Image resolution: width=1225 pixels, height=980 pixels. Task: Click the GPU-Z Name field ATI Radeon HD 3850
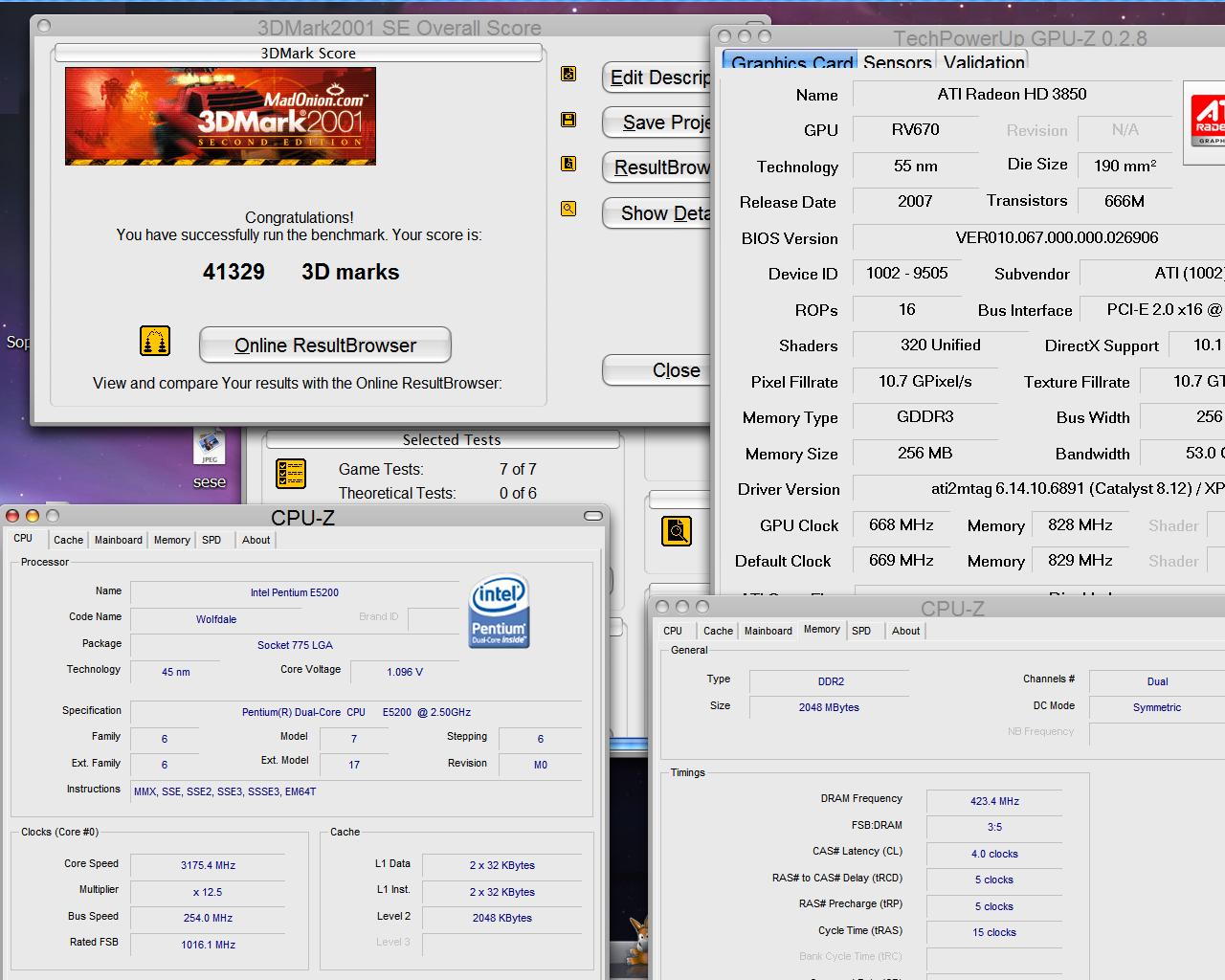[x=1012, y=94]
